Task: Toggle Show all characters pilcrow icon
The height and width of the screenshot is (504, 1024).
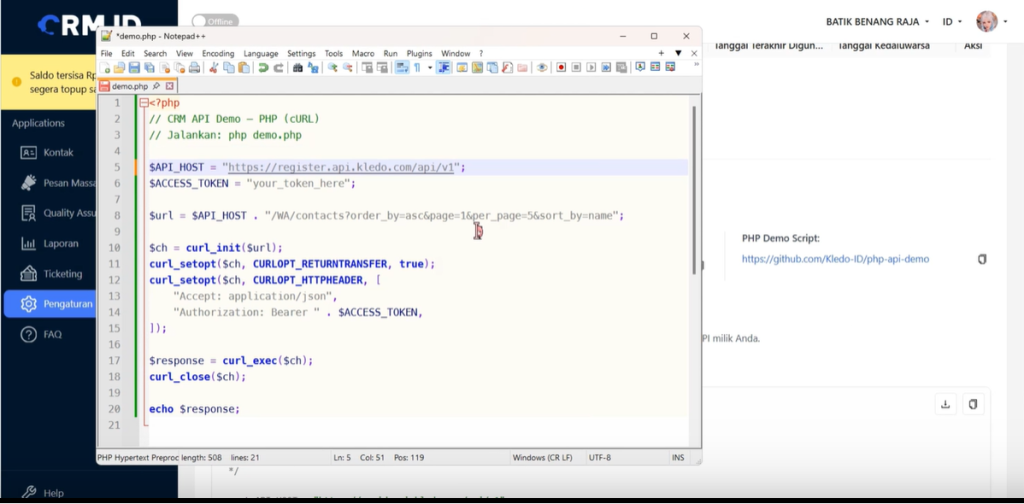Action: tap(417, 67)
